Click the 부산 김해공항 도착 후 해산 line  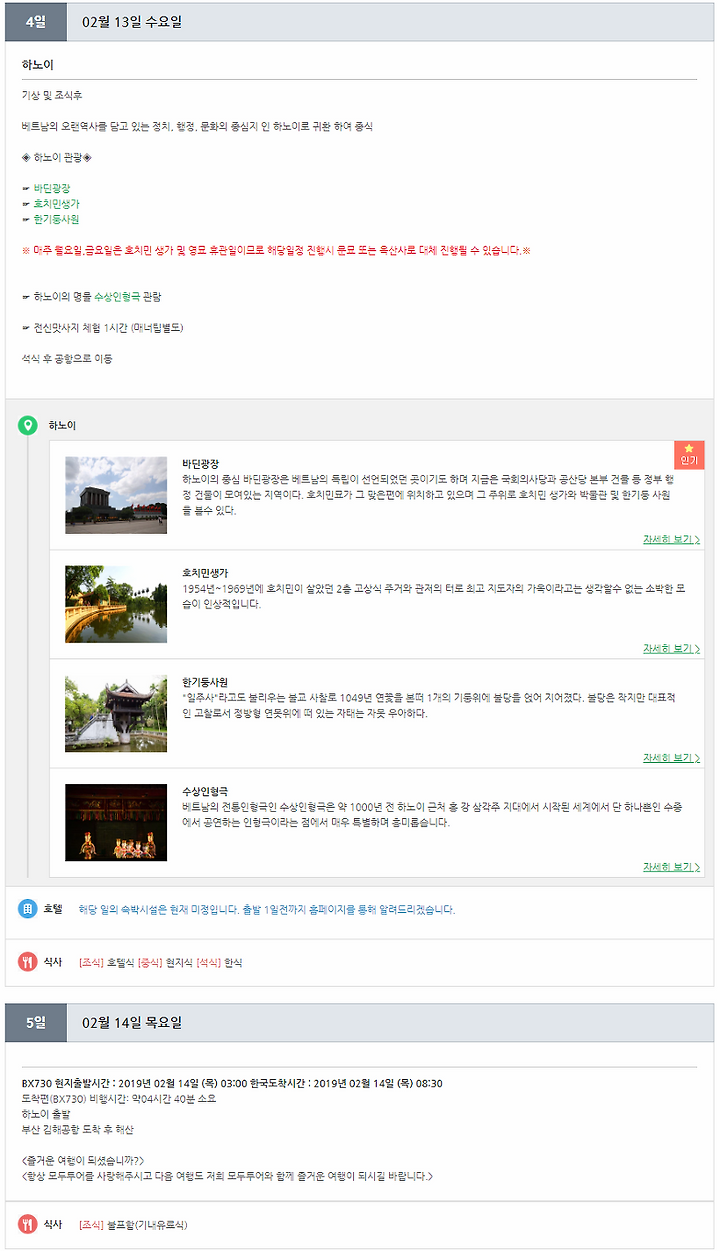click(x=77, y=1130)
